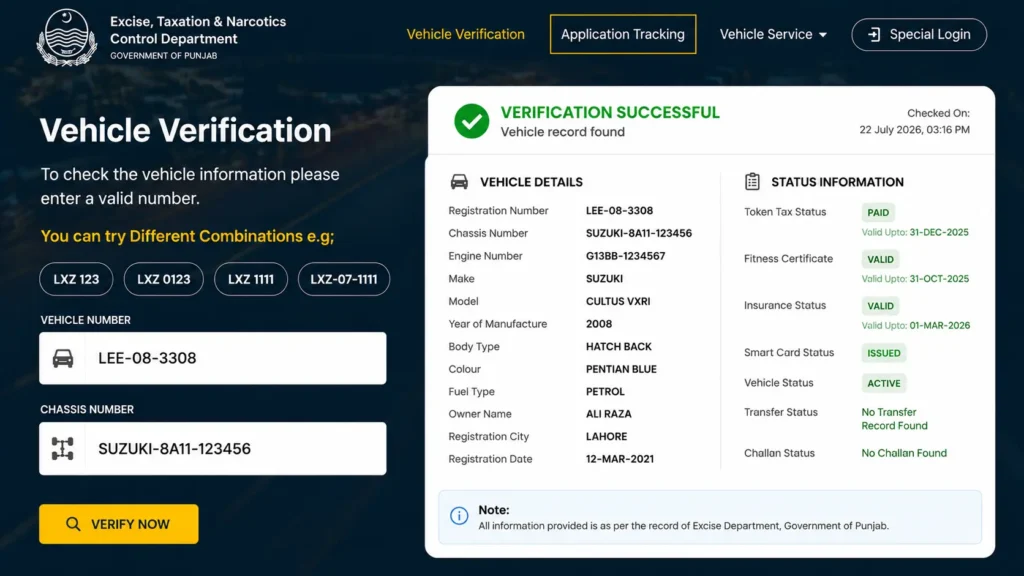This screenshot has height=576, width=1024.
Task: Click fitness validity 31-OCT-2025
Action: 939,278
